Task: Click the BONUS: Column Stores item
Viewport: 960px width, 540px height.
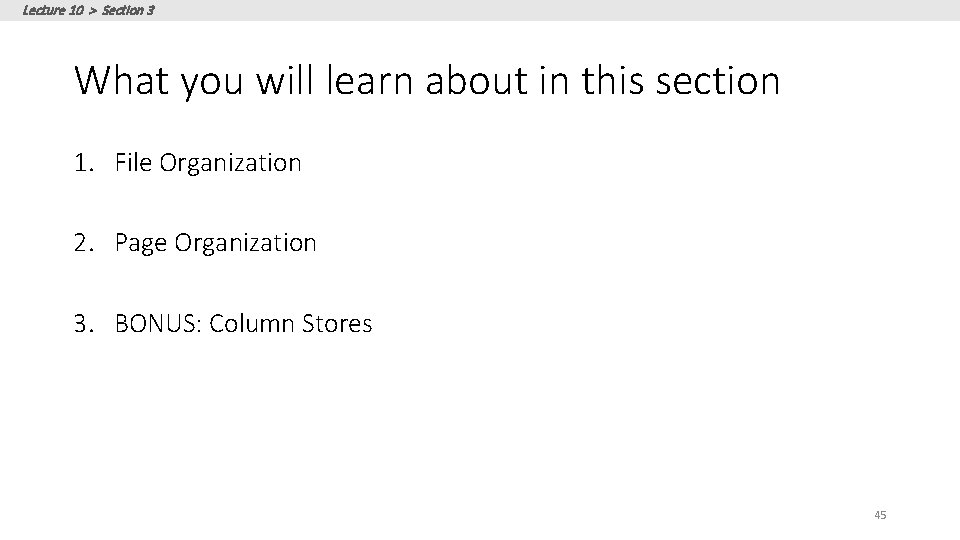Action: tap(243, 324)
